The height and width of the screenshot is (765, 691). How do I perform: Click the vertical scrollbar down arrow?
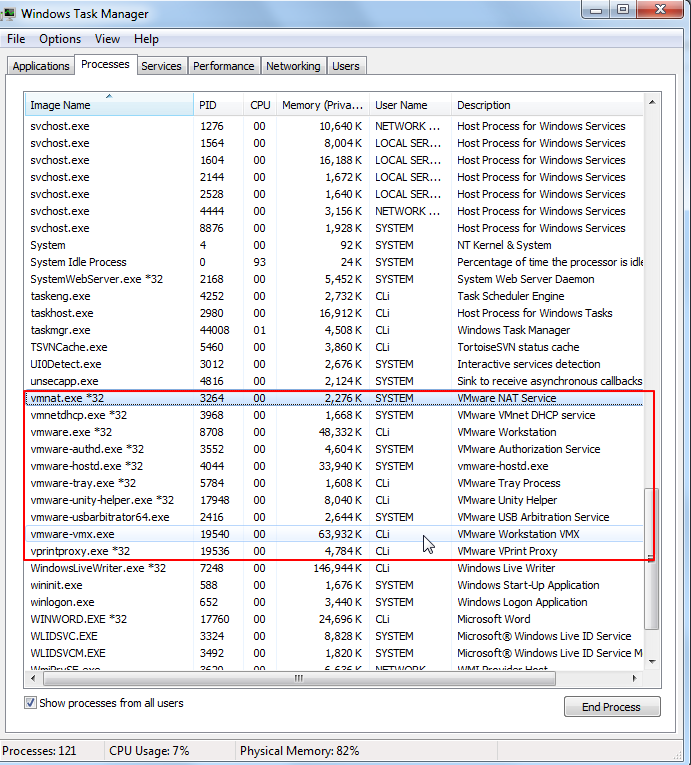[x=652, y=661]
